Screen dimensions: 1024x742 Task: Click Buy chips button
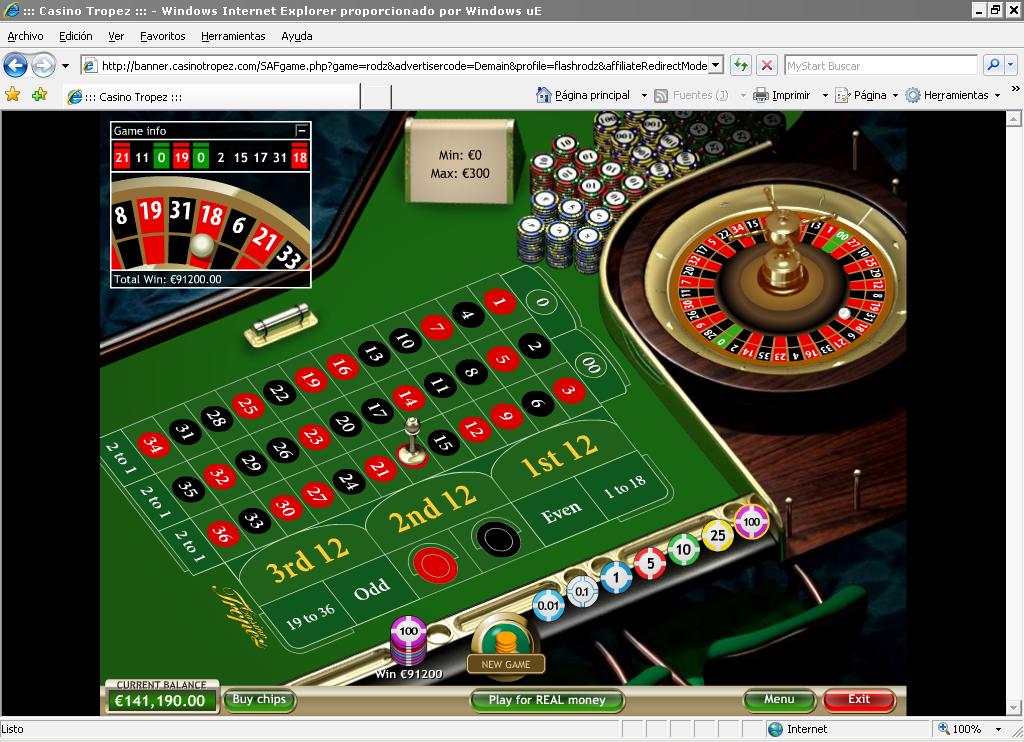pyautogui.click(x=259, y=700)
